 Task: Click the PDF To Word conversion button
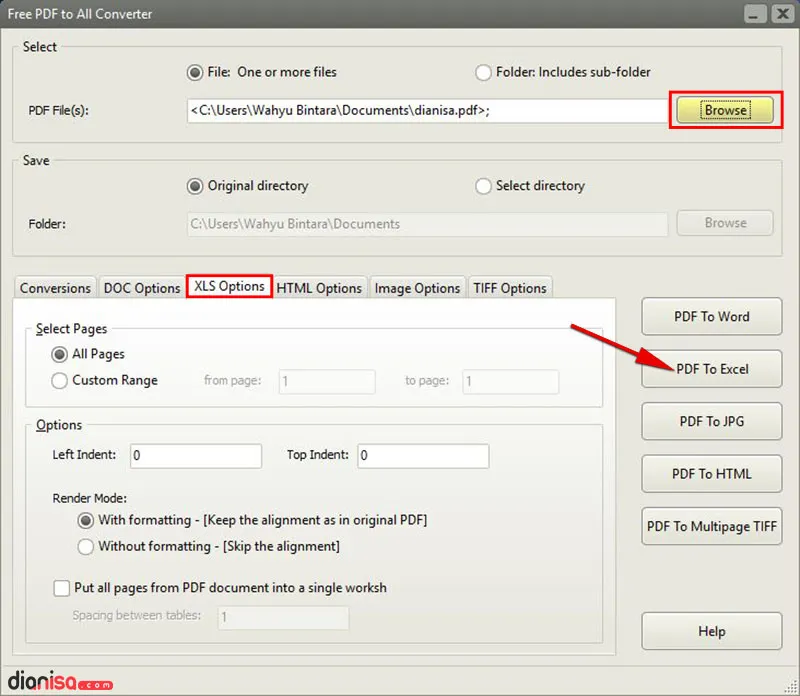711,316
